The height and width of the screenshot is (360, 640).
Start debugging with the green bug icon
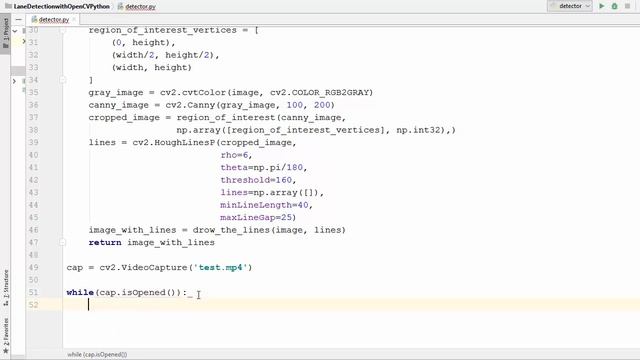point(614,6)
